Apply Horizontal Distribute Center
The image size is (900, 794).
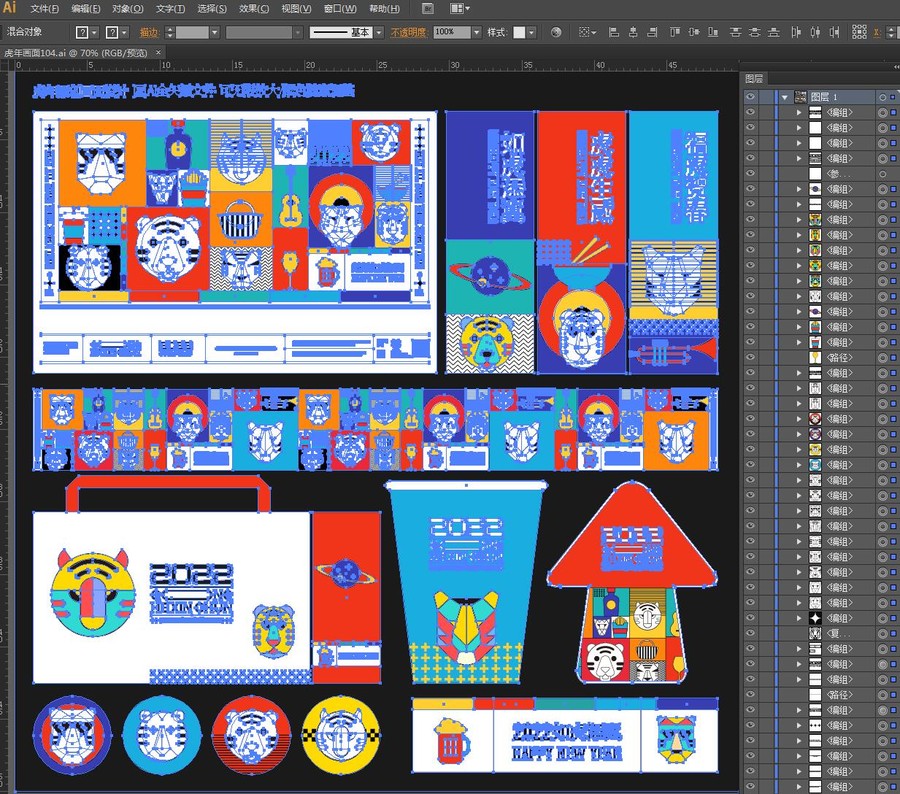pyautogui.click(x=815, y=33)
